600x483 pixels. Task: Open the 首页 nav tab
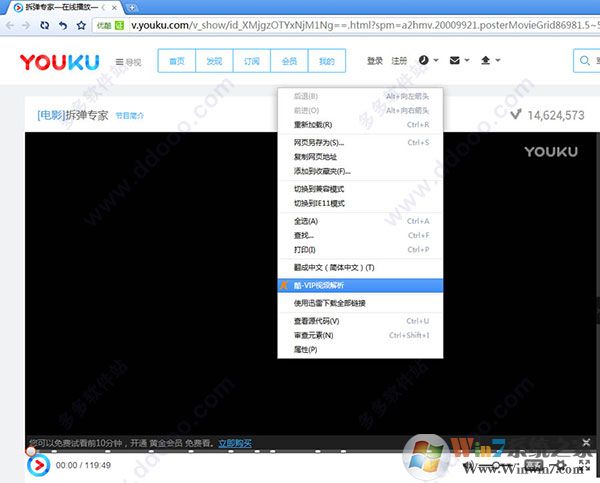(x=177, y=60)
